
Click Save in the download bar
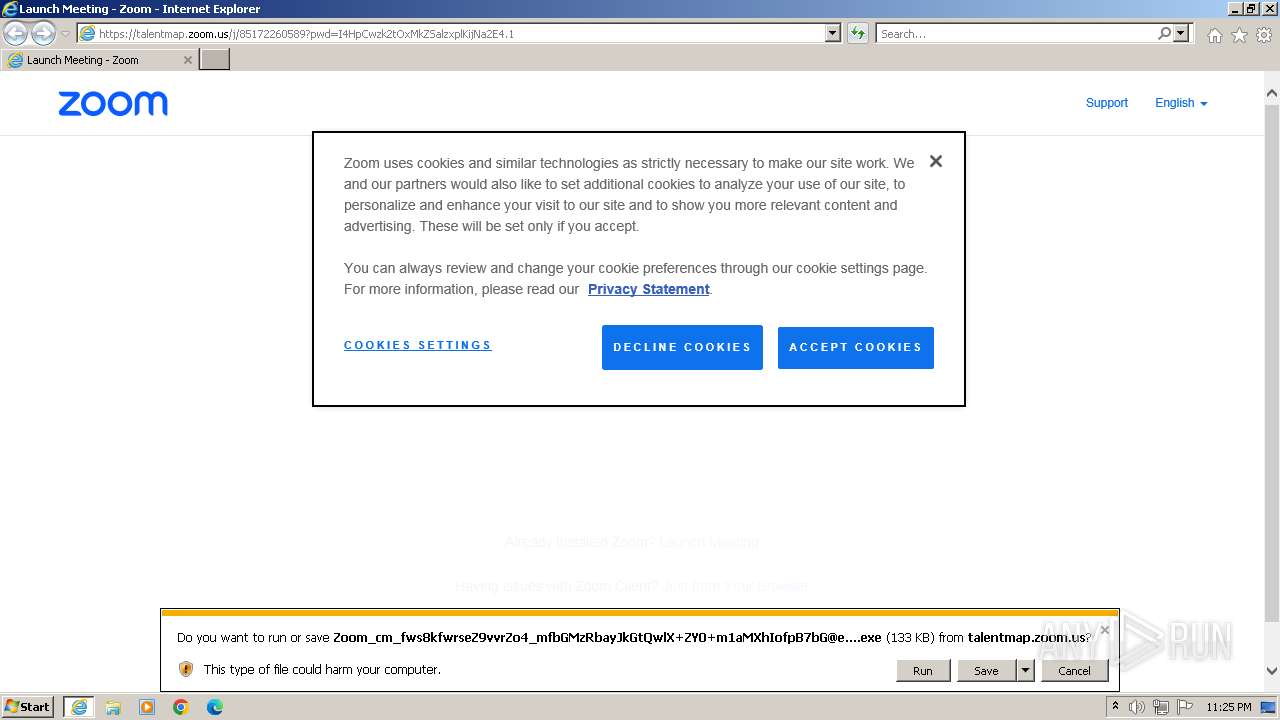[x=986, y=670]
